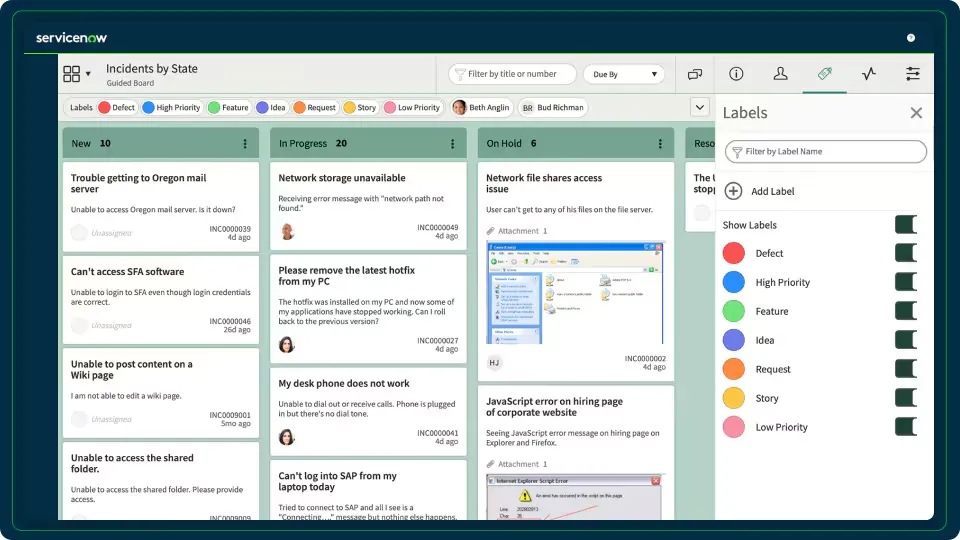Click the red Defect color swatch

pyautogui.click(x=734, y=253)
